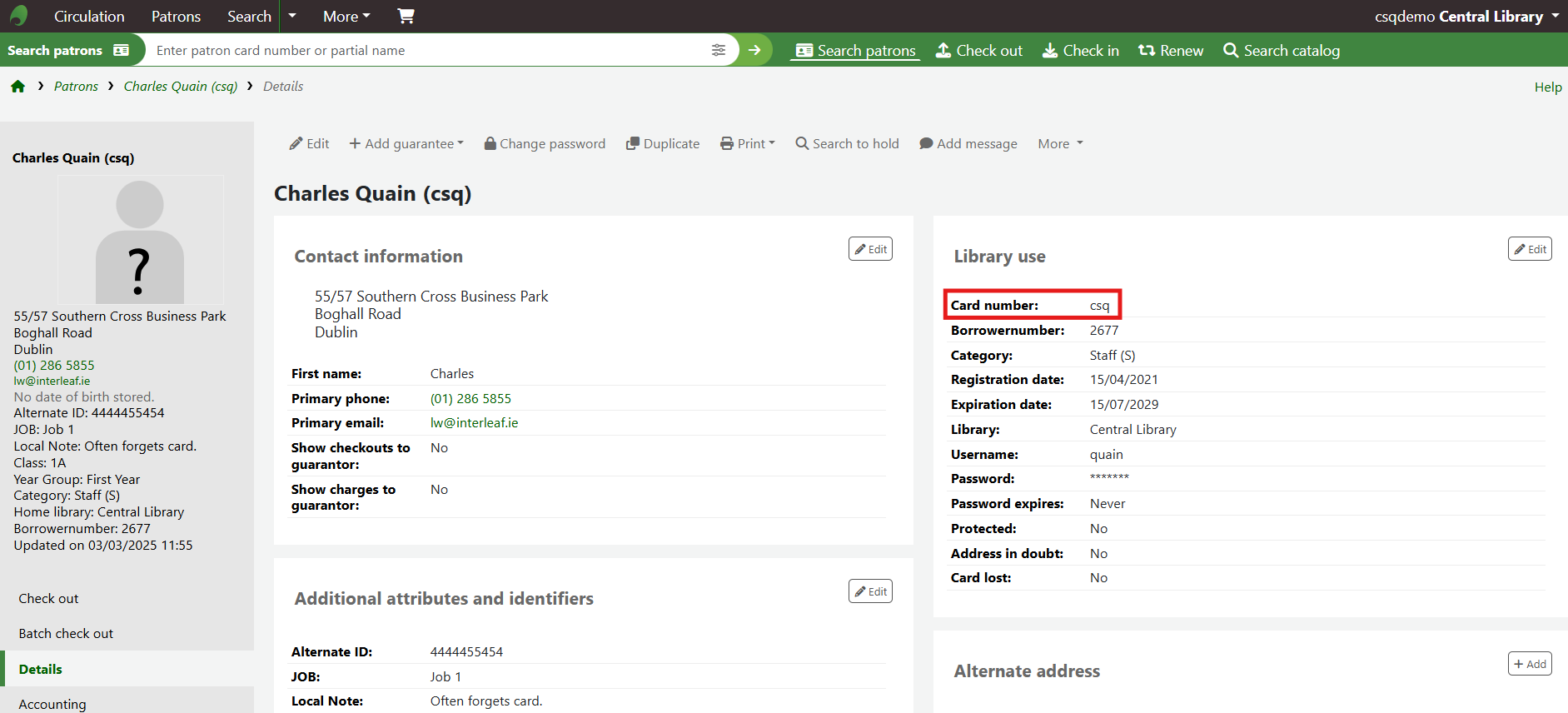The image size is (1568, 713).
Task: Click Duplicate patron button
Action: point(663,143)
